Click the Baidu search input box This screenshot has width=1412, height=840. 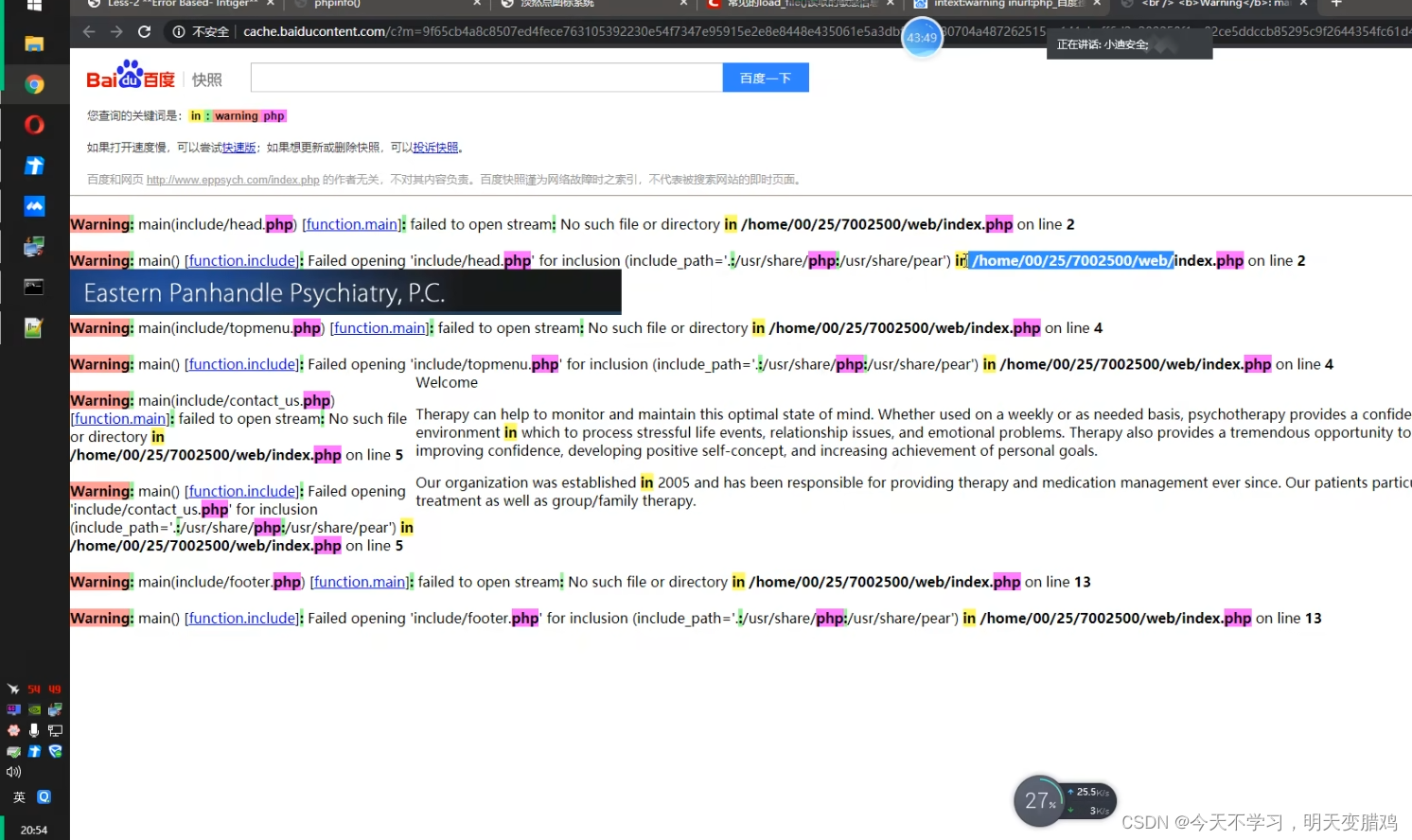tap(486, 78)
